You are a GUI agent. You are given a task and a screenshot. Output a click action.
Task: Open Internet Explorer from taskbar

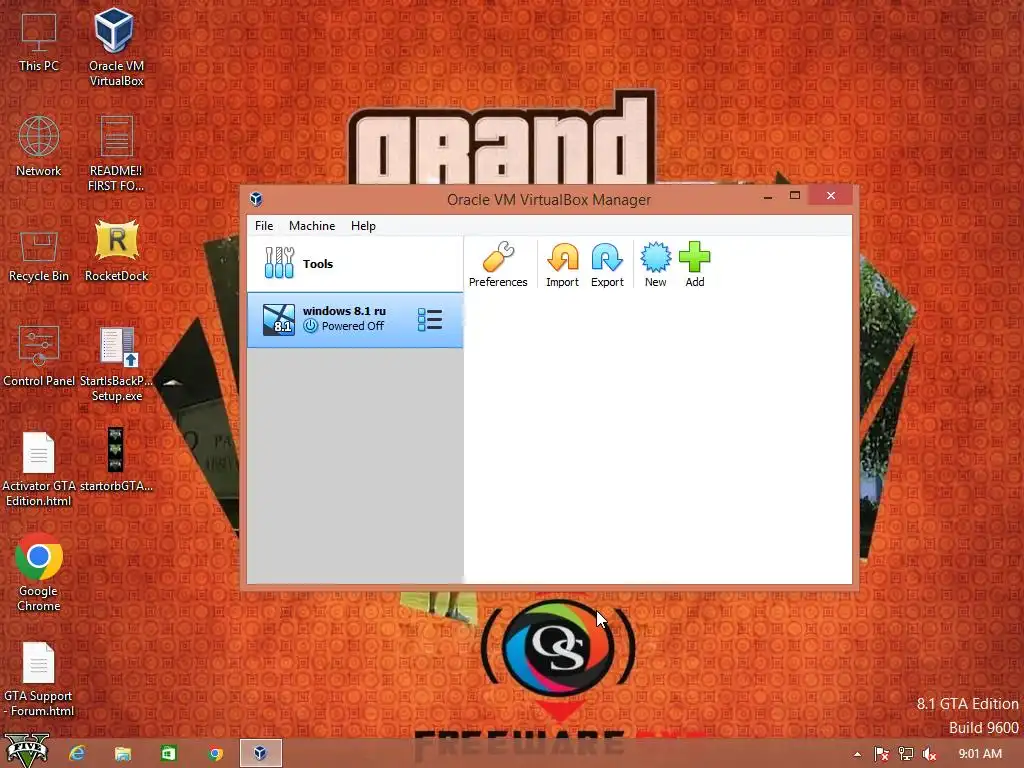click(78, 753)
